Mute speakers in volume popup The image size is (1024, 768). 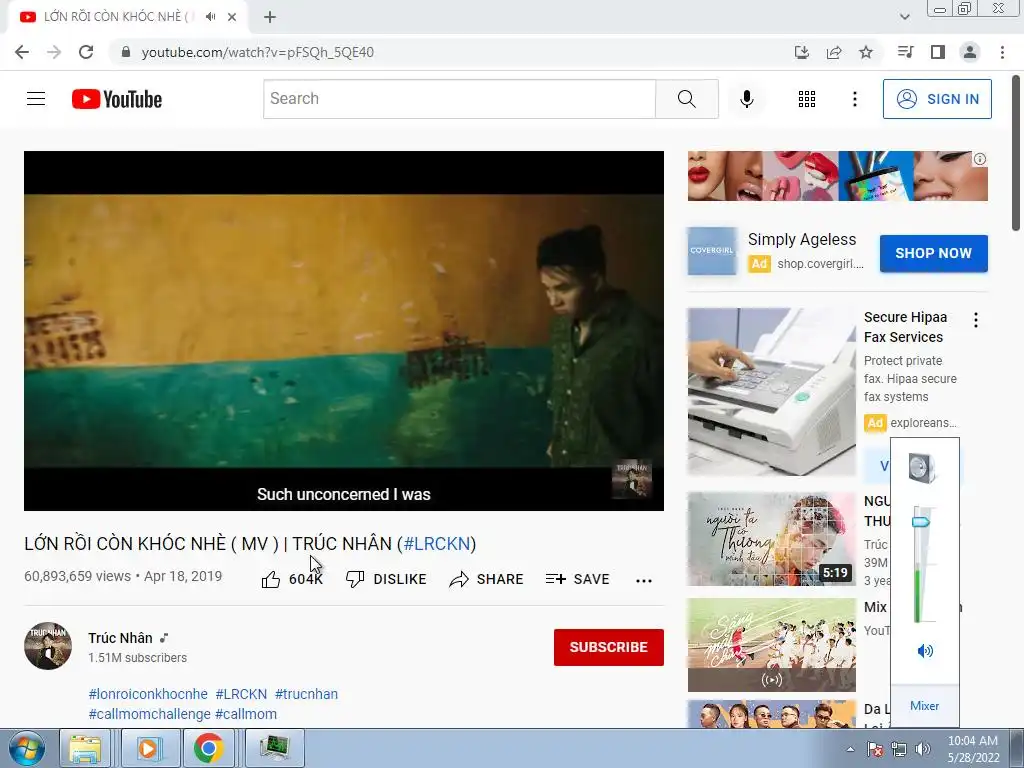click(925, 650)
